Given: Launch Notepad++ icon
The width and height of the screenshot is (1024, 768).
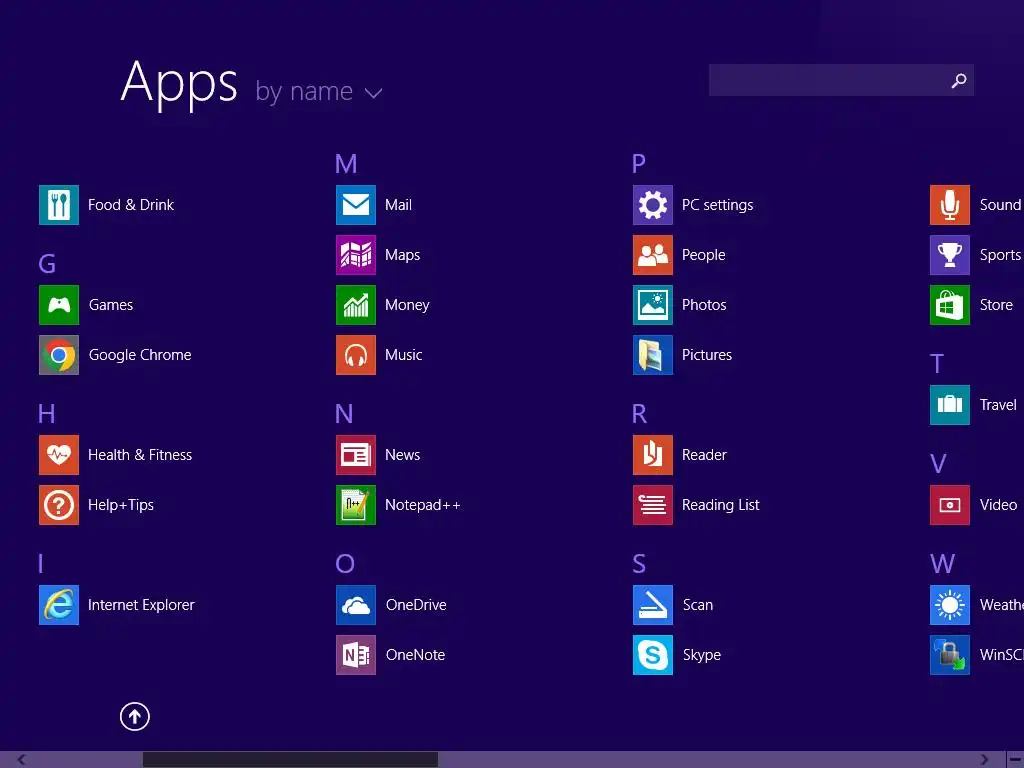Looking at the screenshot, I should tap(356, 505).
